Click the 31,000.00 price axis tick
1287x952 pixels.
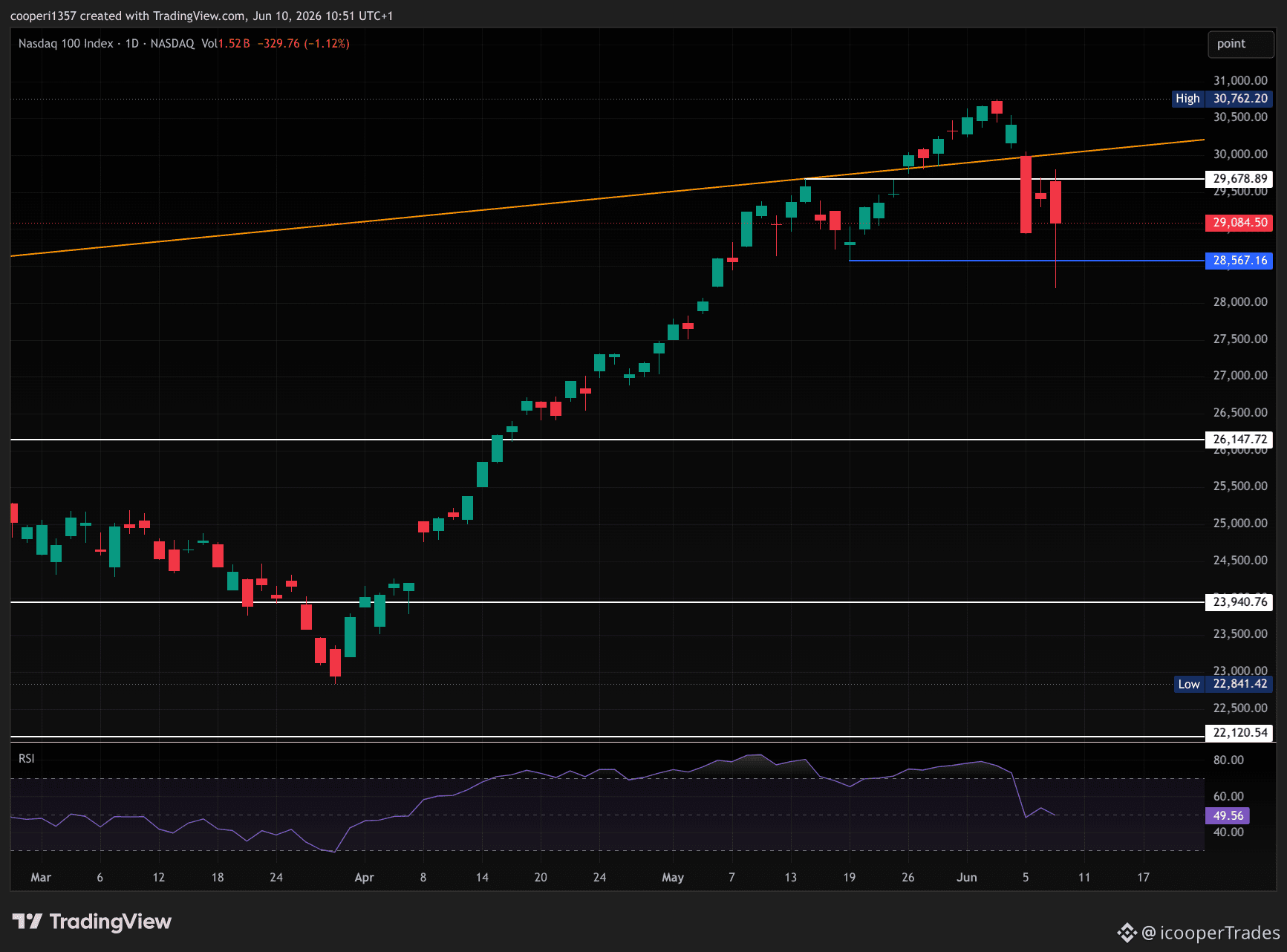[x=1240, y=80]
